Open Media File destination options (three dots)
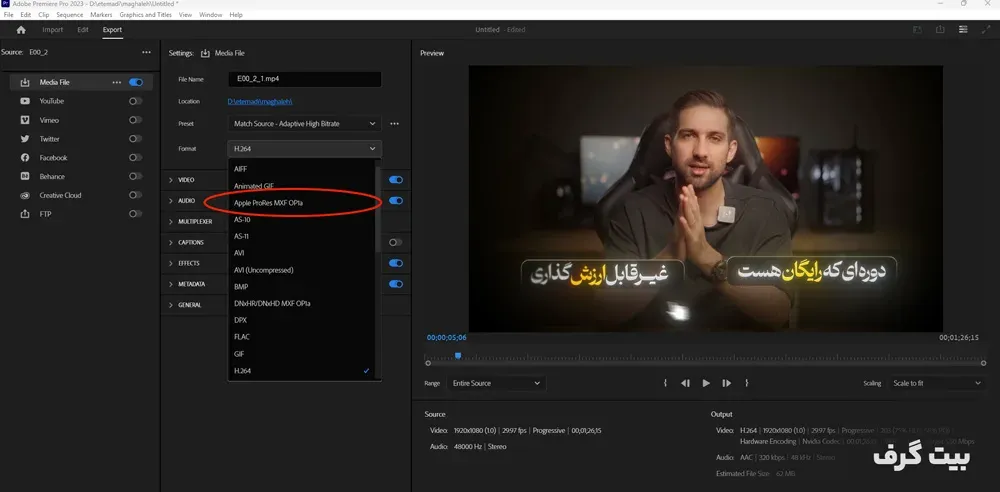The height and width of the screenshot is (492, 1000). tap(117, 82)
